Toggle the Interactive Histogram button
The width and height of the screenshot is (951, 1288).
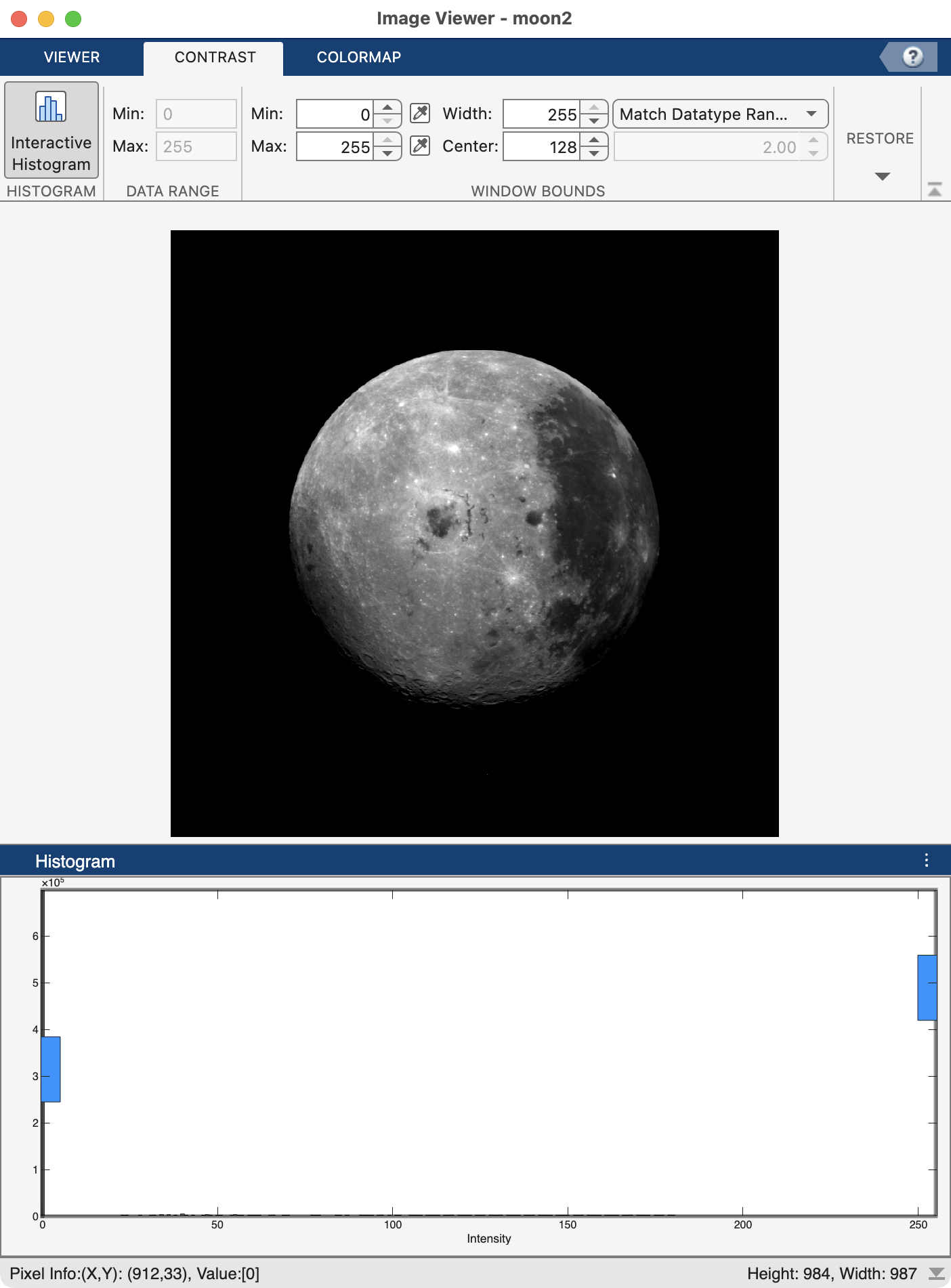[x=51, y=130]
